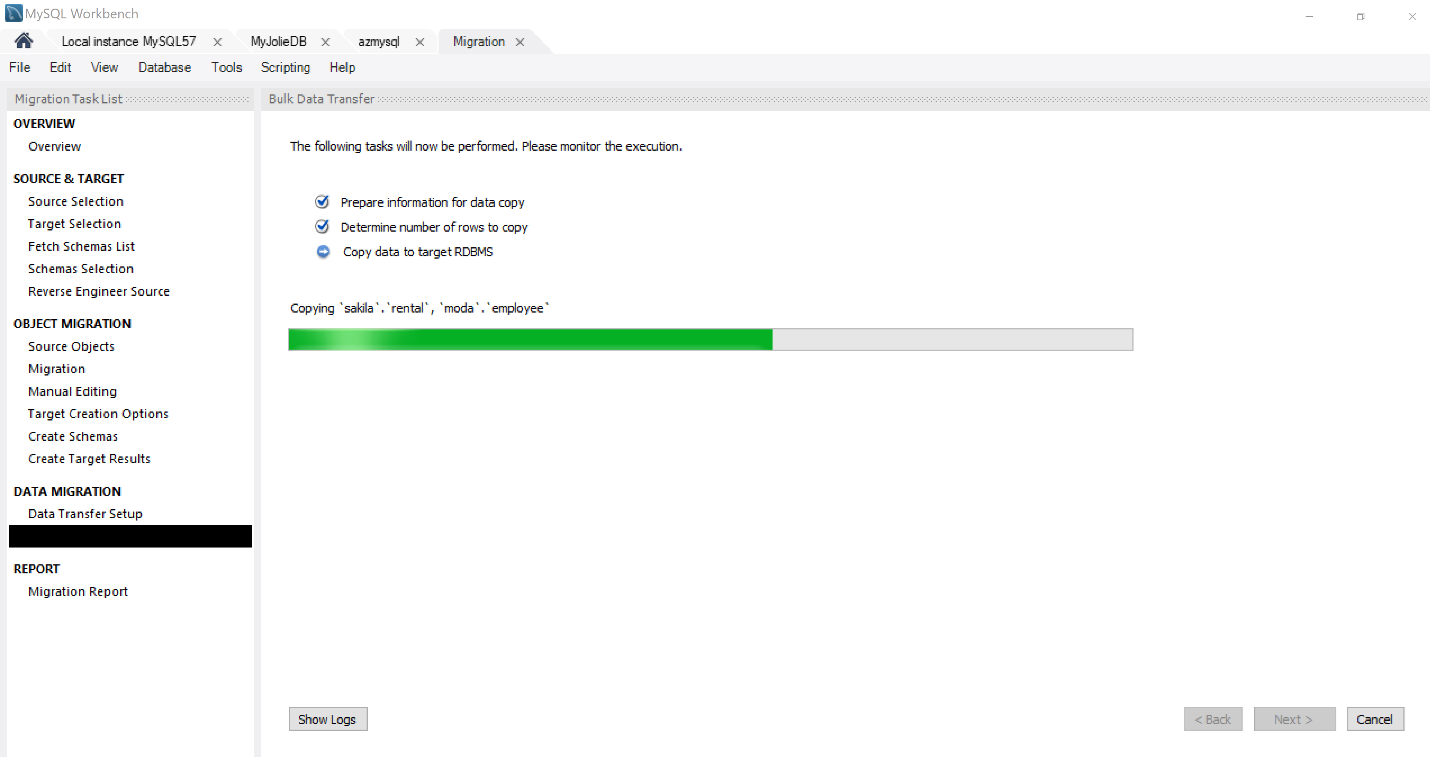Screen dimensions: 1430x757
Task: Select Manual Editing step
Action: (x=73, y=391)
